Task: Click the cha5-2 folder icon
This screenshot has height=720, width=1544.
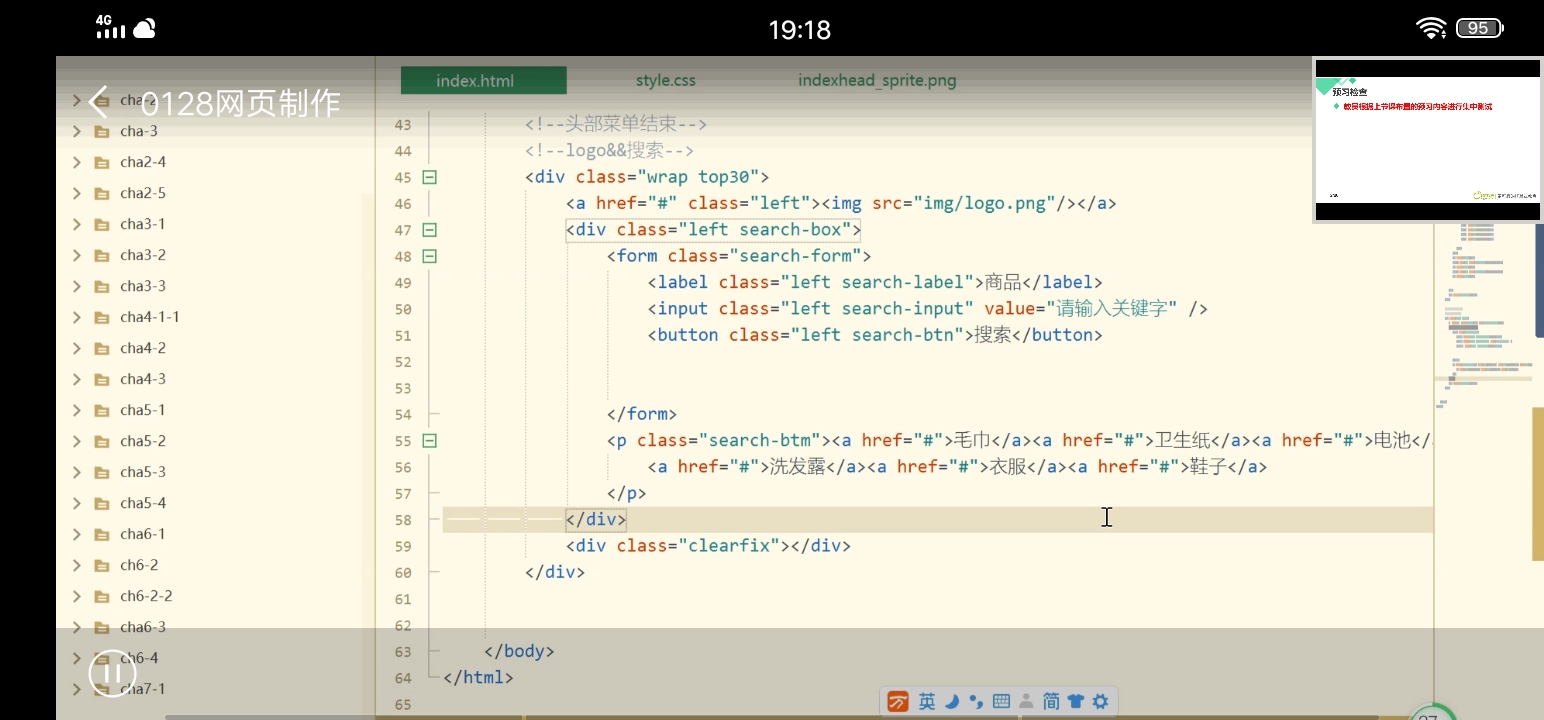Action: [101, 441]
